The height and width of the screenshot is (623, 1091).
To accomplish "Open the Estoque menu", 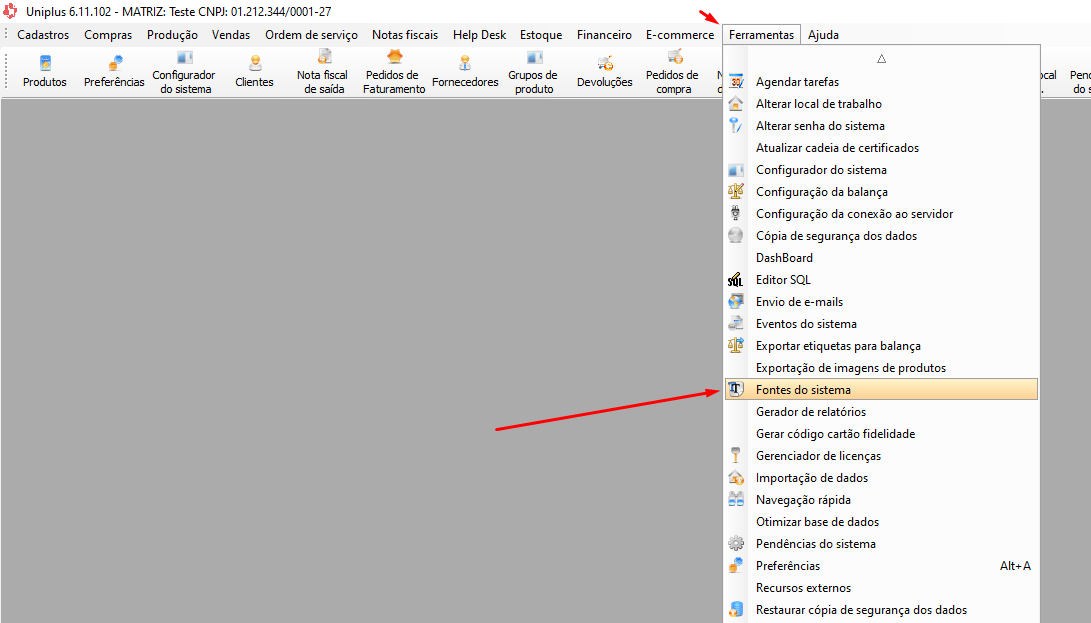I will click(541, 35).
